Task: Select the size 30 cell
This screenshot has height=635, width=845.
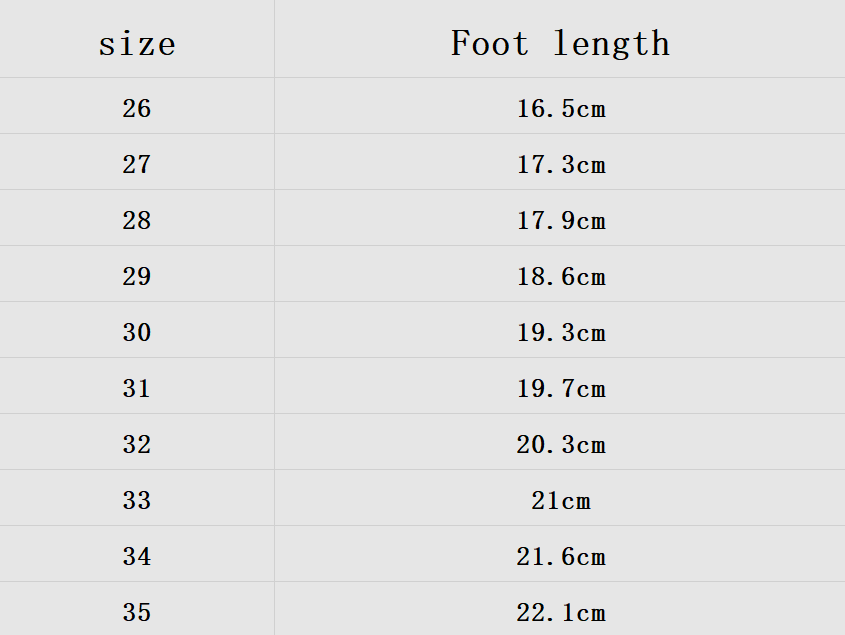Action: click(x=137, y=332)
